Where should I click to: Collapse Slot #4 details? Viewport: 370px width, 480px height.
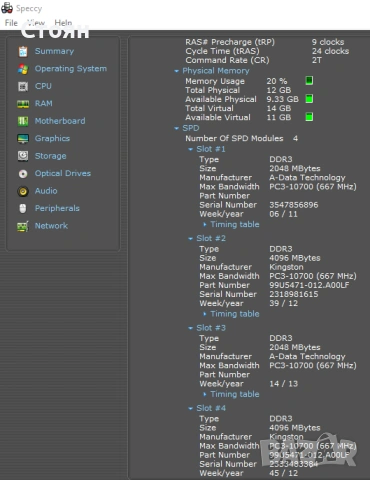(190, 408)
